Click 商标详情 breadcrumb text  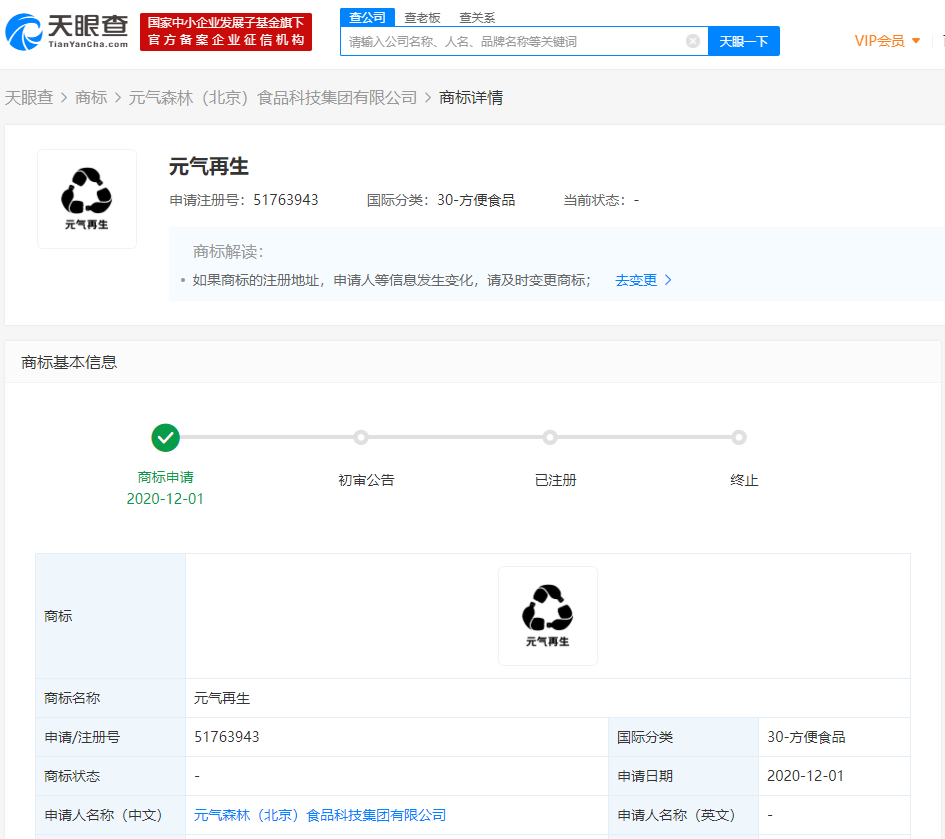point(471,98)
